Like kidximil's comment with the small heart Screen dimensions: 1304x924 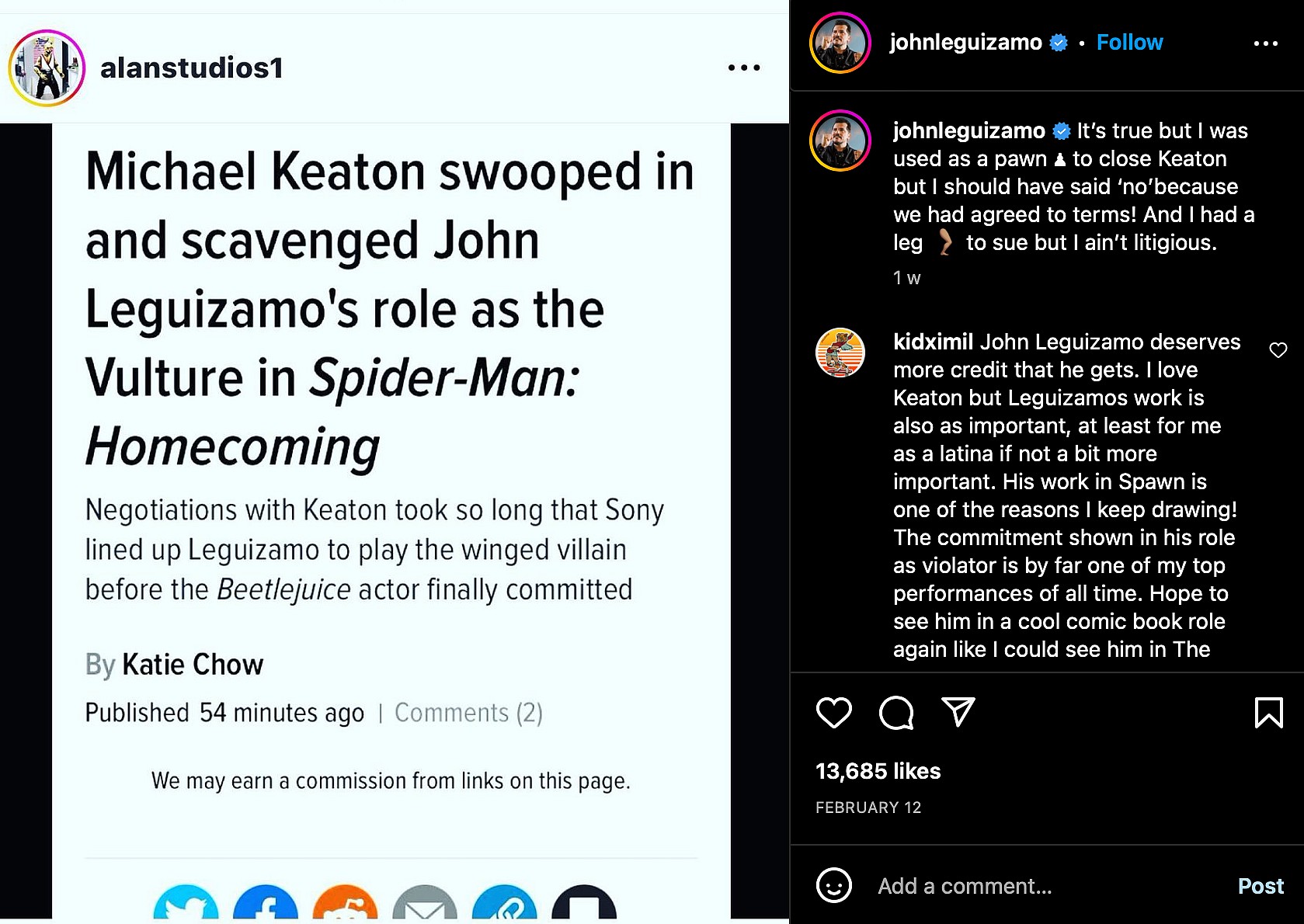[1278, 350]
